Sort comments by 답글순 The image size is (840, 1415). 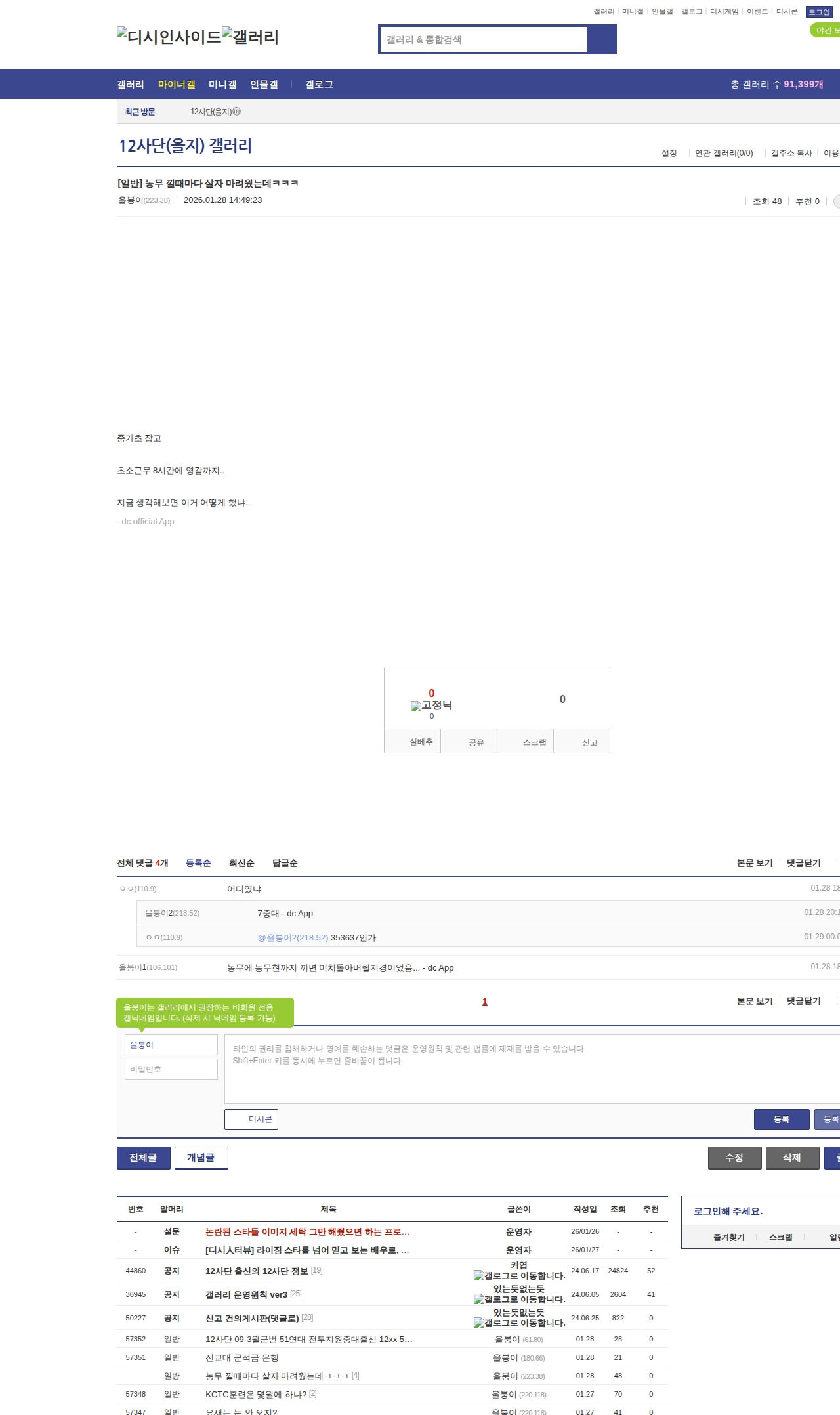[285, 863]
